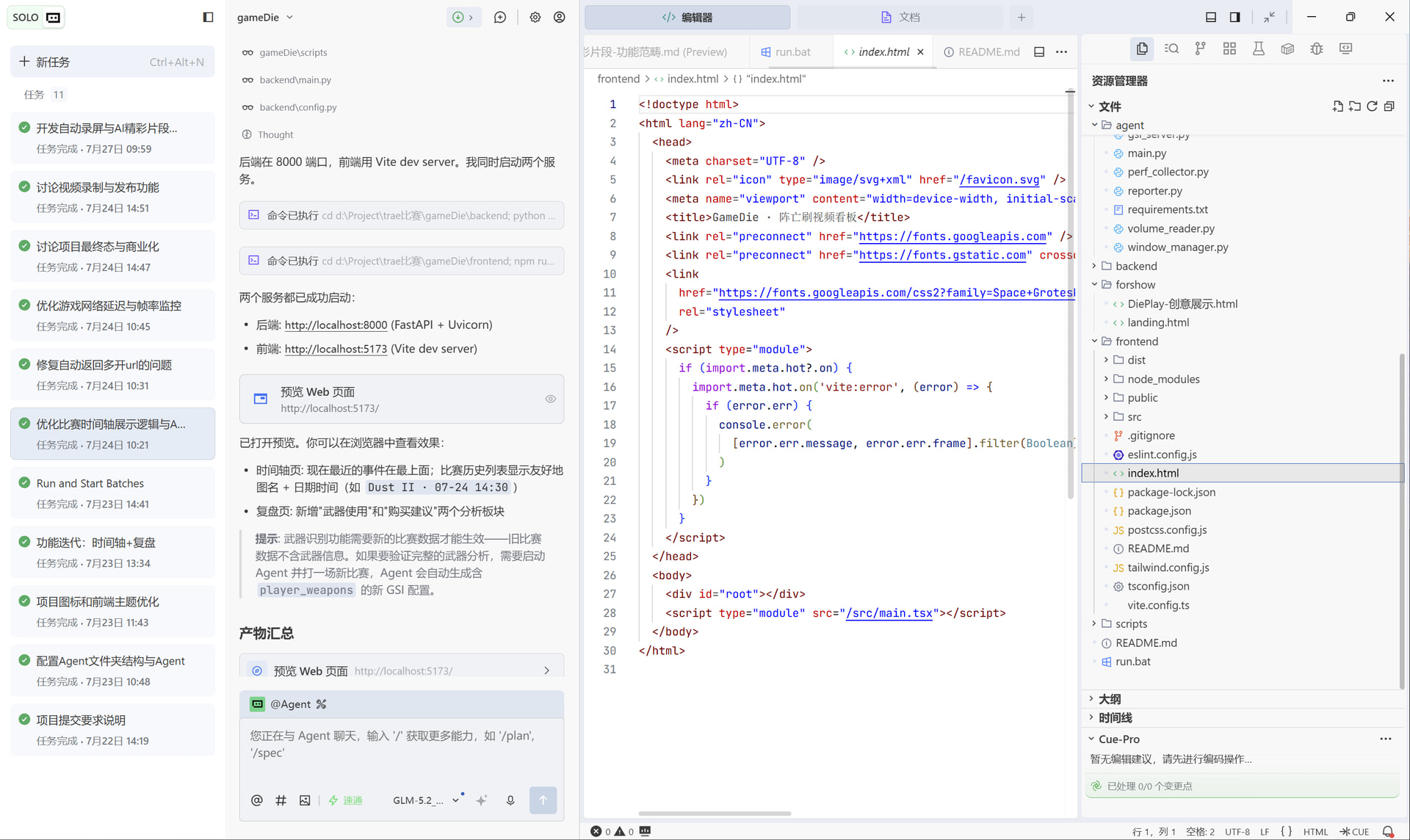Viewport: 1410px width, 840px height.
Task: Click the microphone voice input icon
Action: pyautogui.click(x=510, y=800)
